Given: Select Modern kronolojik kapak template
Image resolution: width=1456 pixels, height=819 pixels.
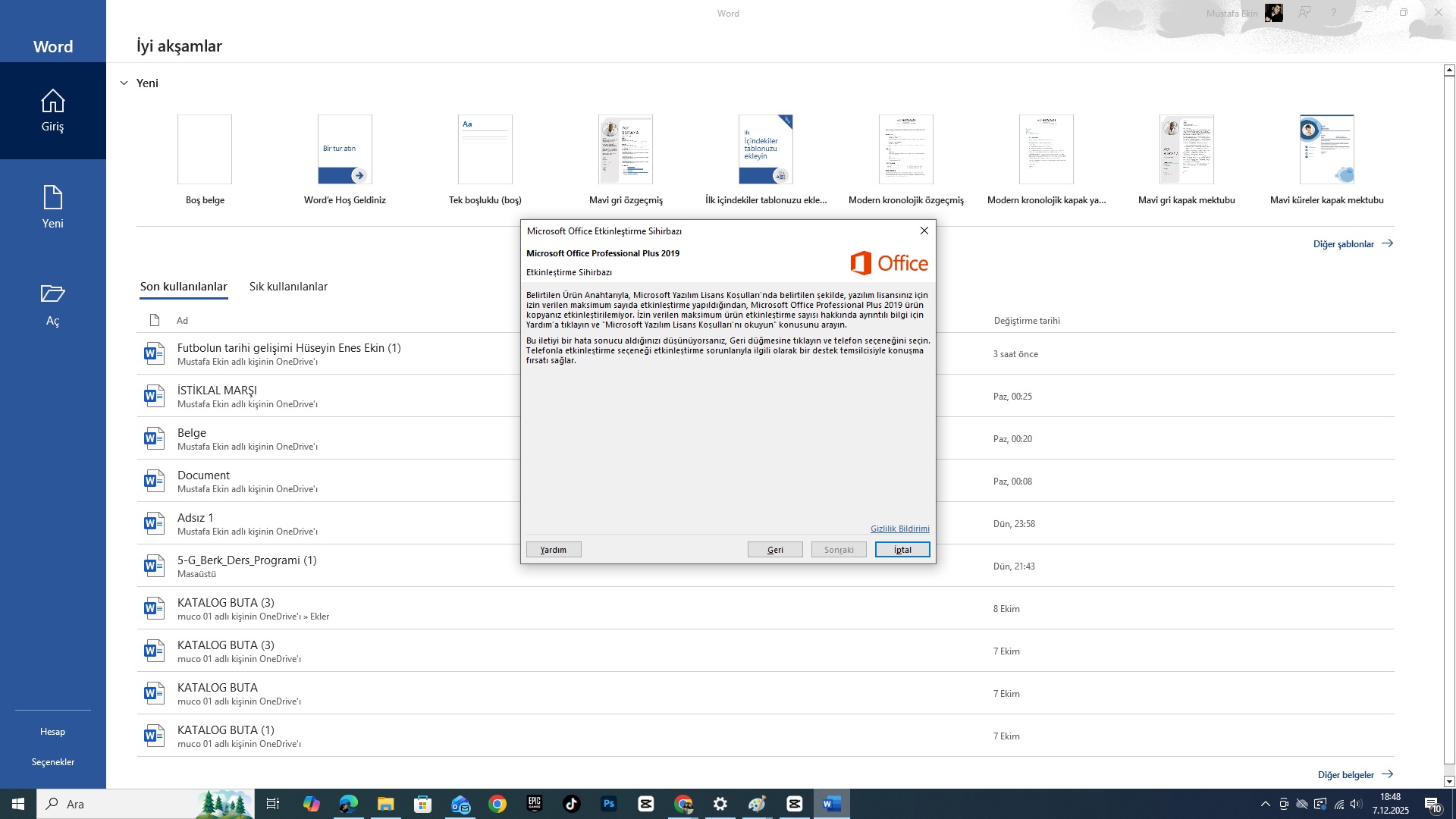Looking at the screenshot, I should tap(1046, 159).
